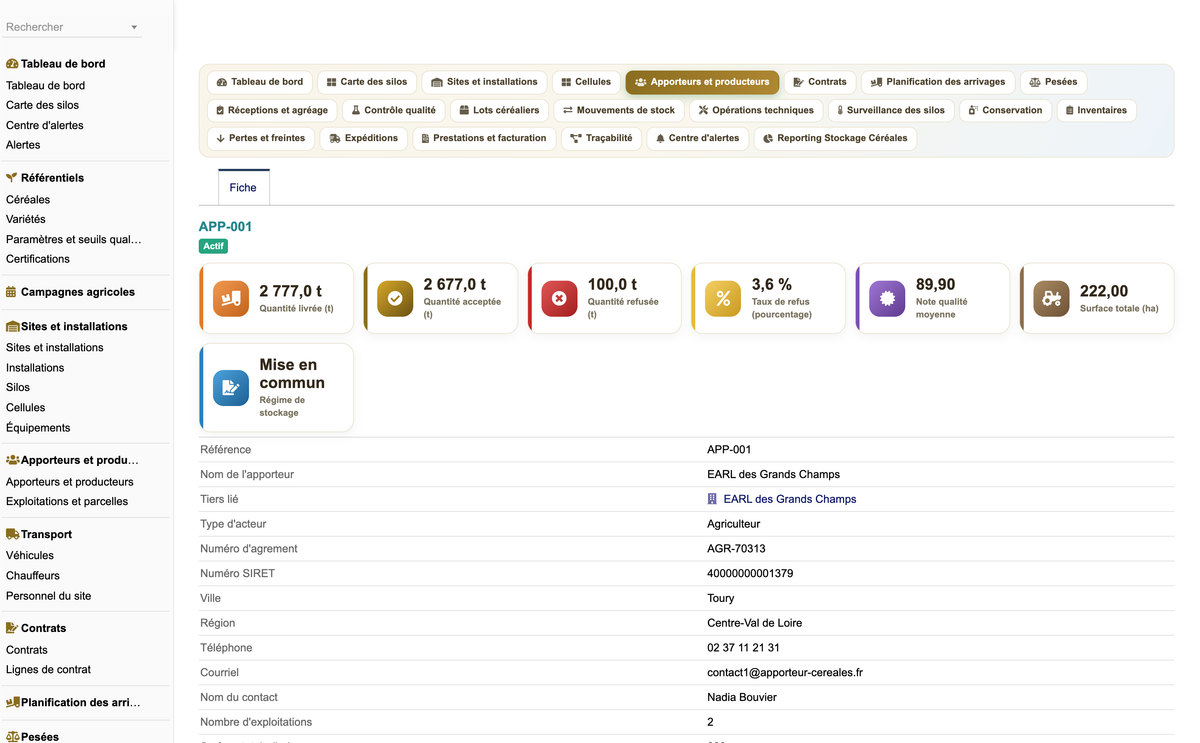Open Prestations et facturation nav button

(484, 138)
